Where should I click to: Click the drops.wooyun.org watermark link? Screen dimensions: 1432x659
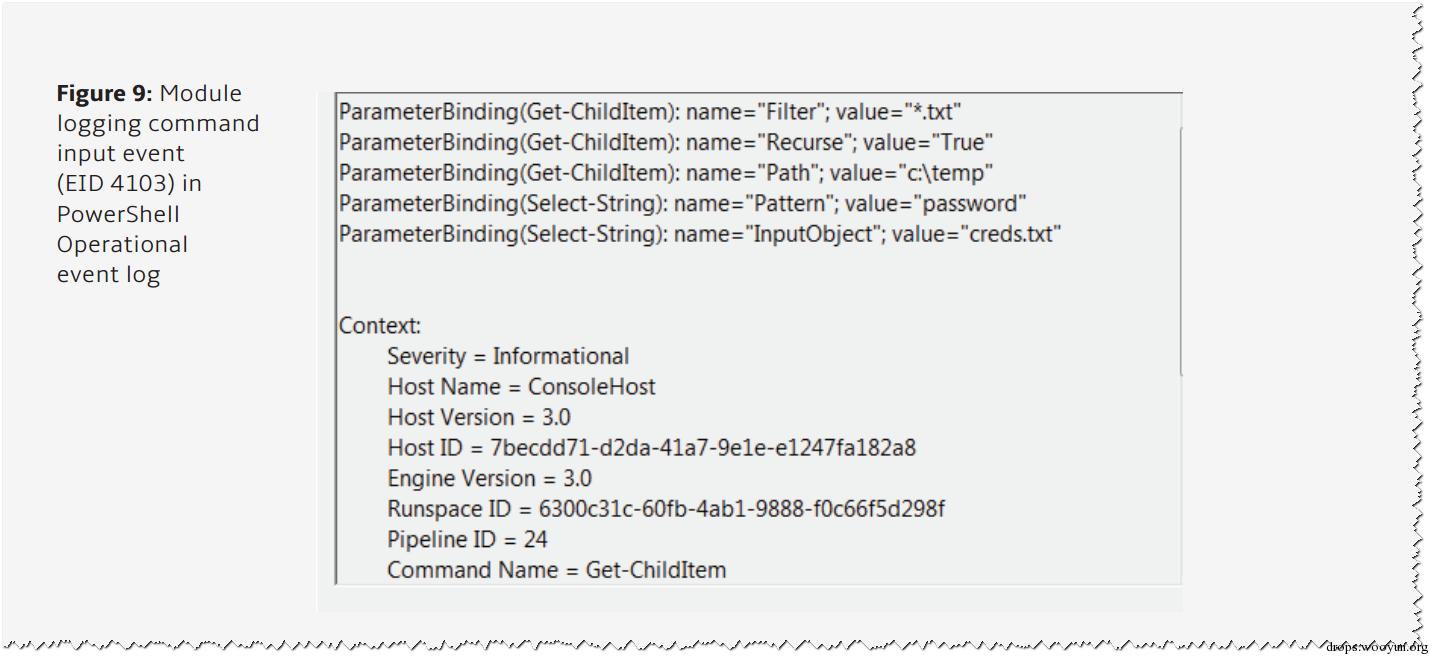pos(1377,646)
